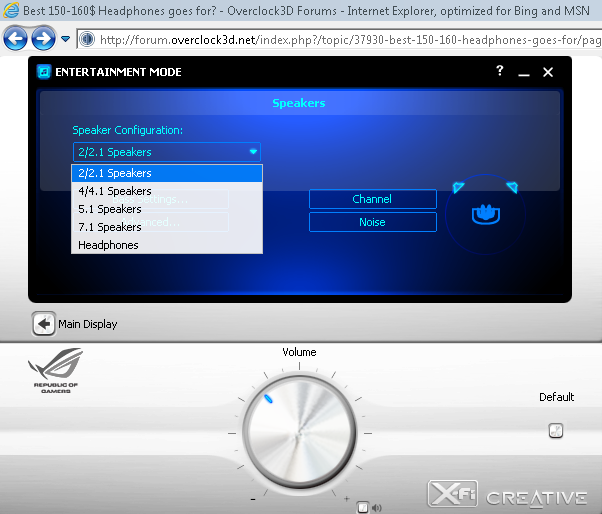Toggle mute checkbox below the volume knob
Viewport: 602px width, 514px height.
[x=362, y=507]
